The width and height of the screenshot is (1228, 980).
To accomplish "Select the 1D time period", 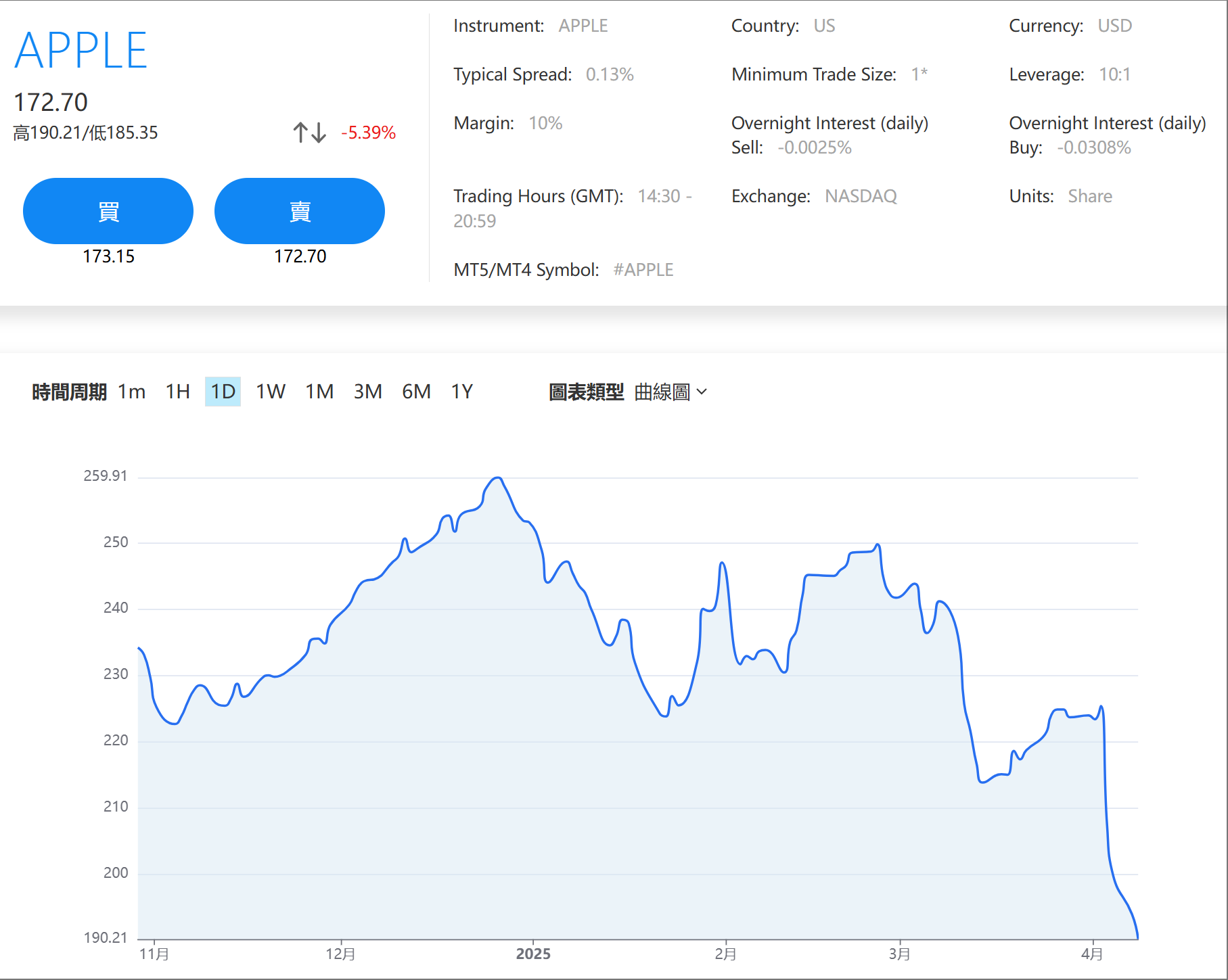I will point(223,392).
